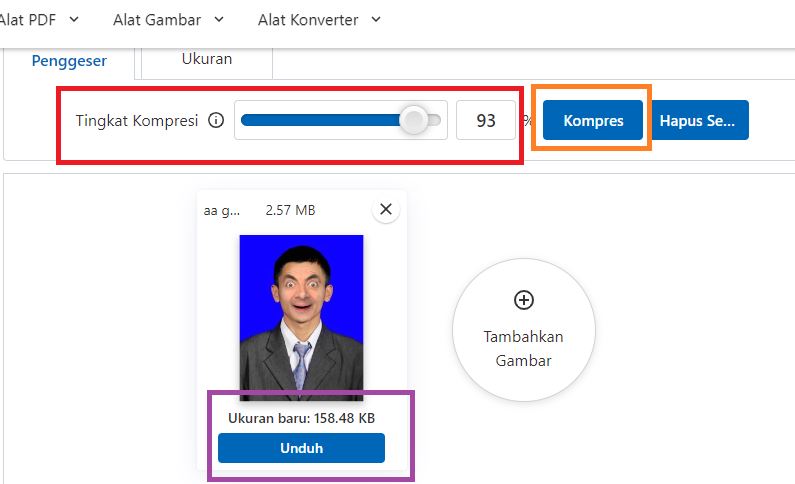This screenshot has width=795, height=484.
Task: Click the Tingkat Kompresi info icon
Action: [x=216, y=121]
